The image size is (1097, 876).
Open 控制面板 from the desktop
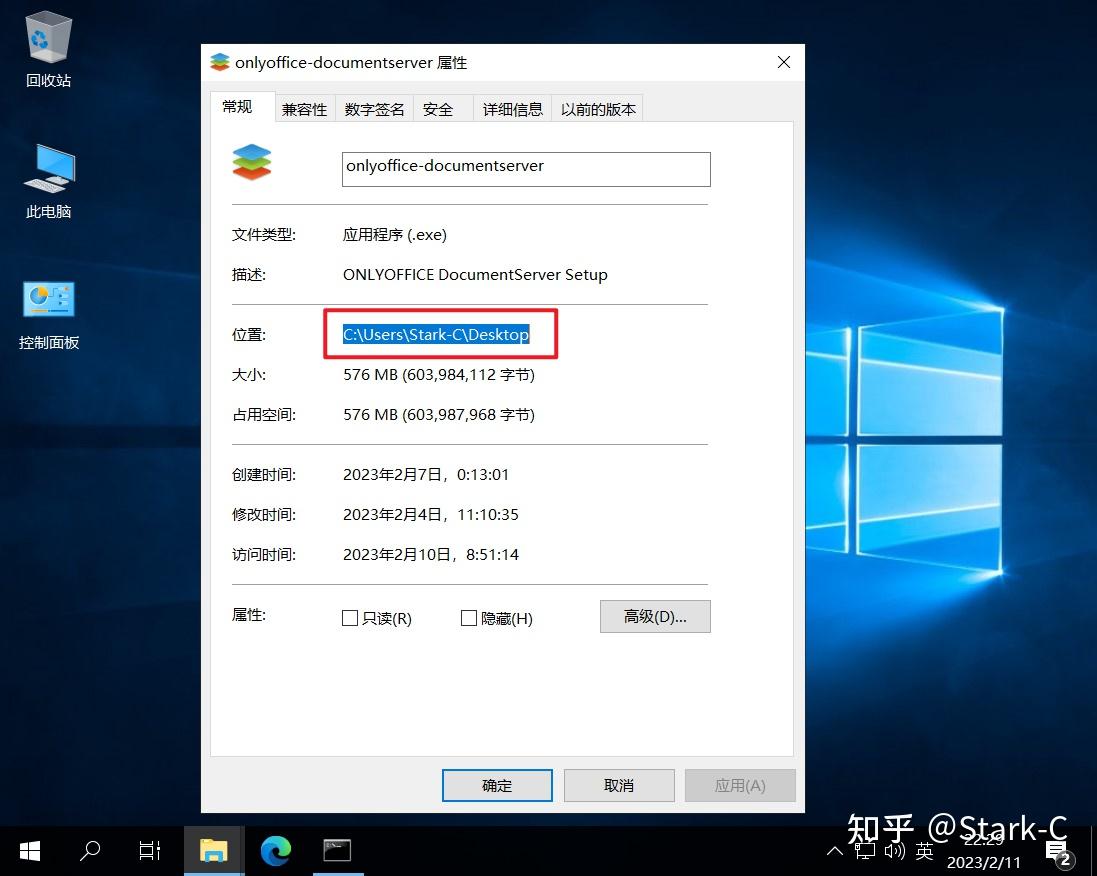tap(47, 299)
